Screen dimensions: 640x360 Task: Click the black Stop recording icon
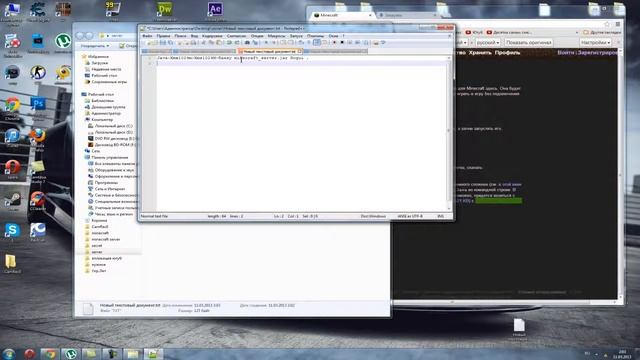(342, 42)
